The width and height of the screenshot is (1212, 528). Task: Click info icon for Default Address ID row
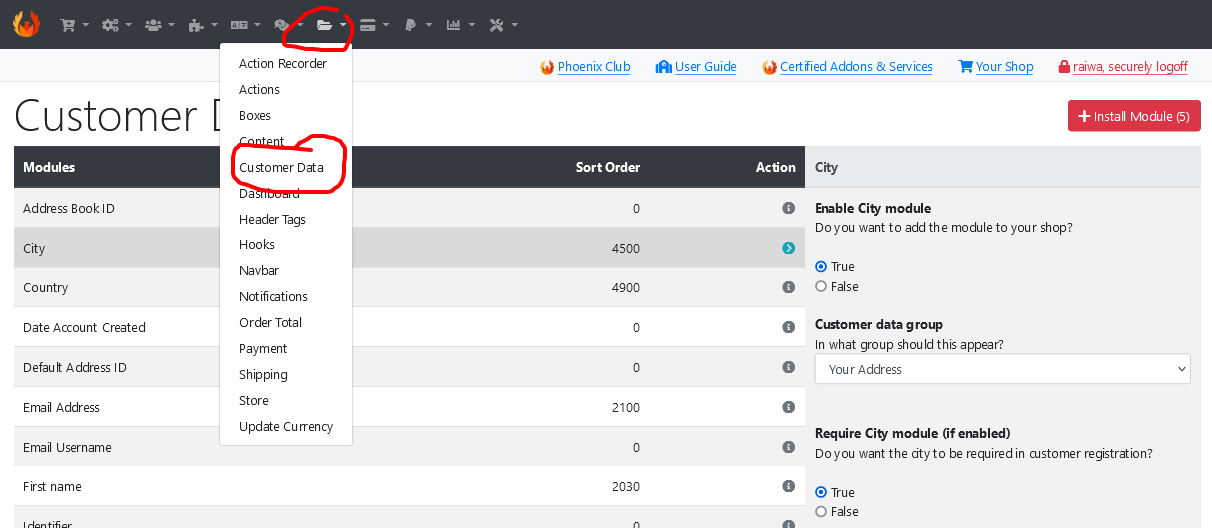788,367
